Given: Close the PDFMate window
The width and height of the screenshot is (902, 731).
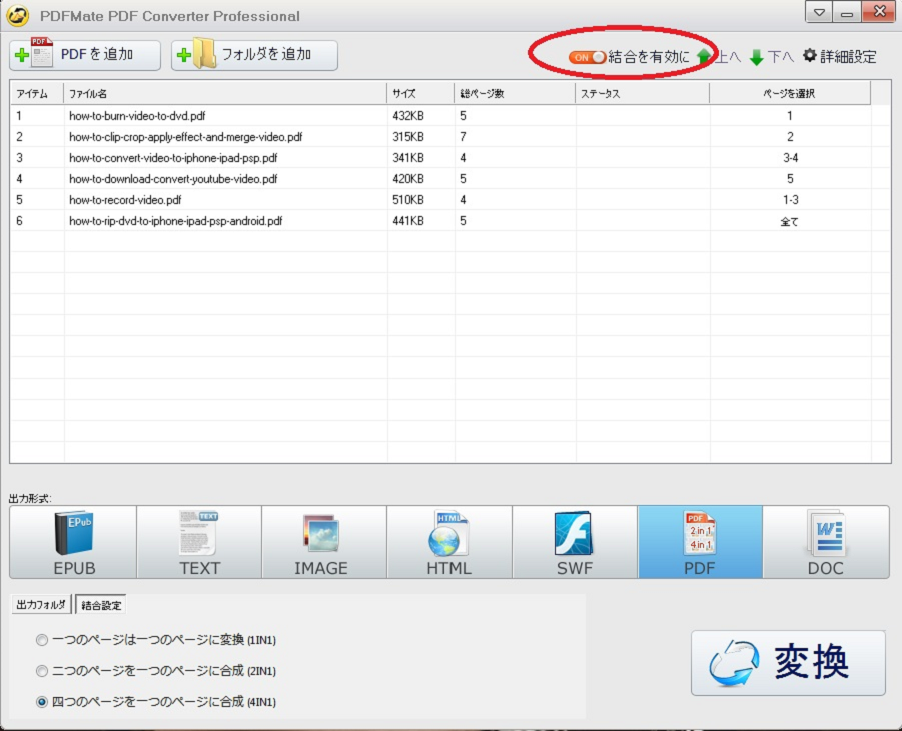Looking at the screenshot, I should tap(878, 12).
